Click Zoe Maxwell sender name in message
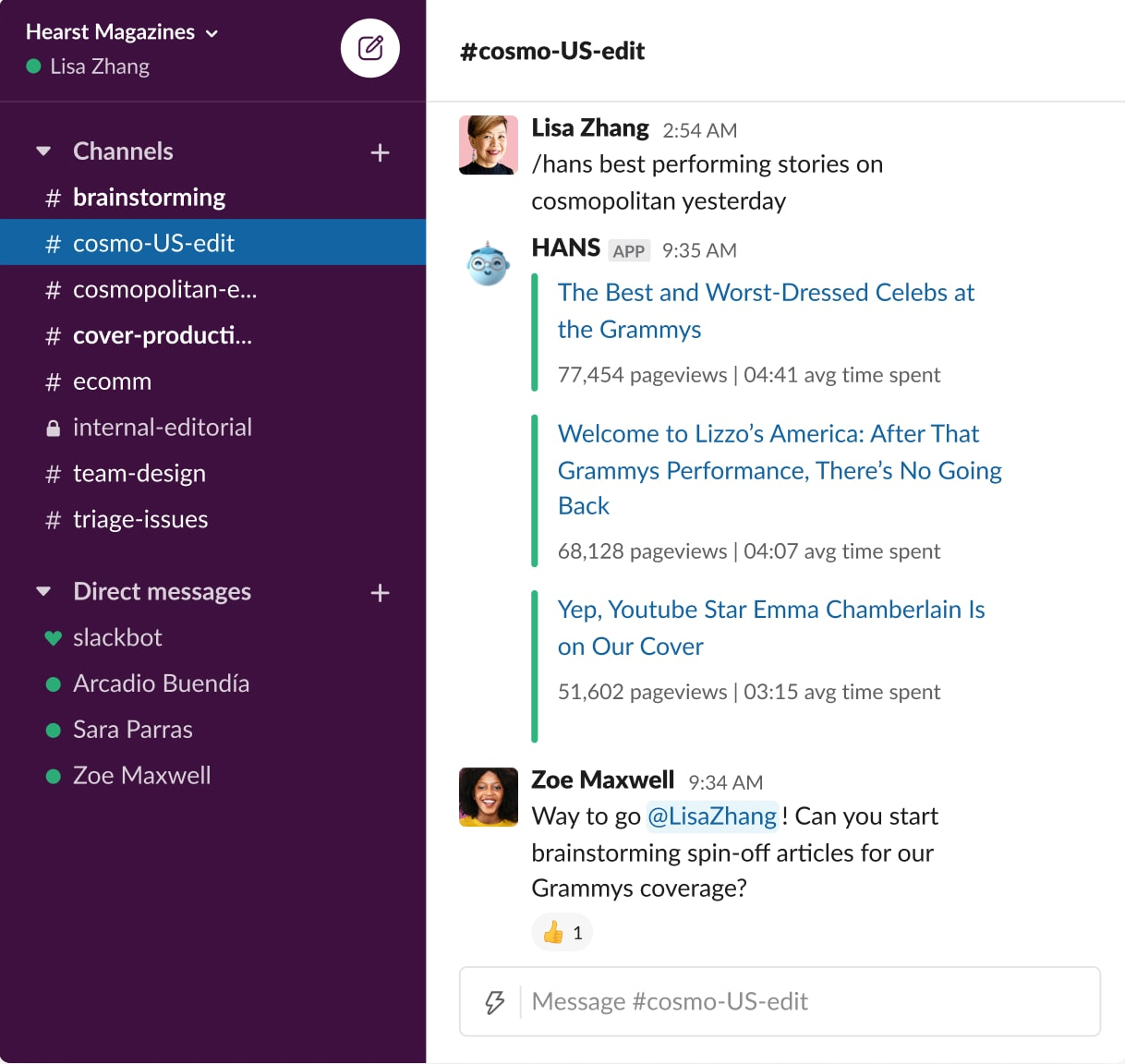 click(x=603, y=780)
